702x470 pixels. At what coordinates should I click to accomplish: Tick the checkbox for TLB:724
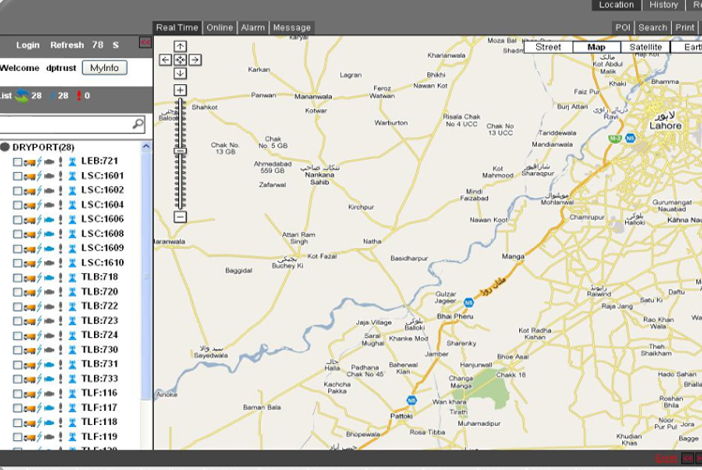click(x=17, y=335)
